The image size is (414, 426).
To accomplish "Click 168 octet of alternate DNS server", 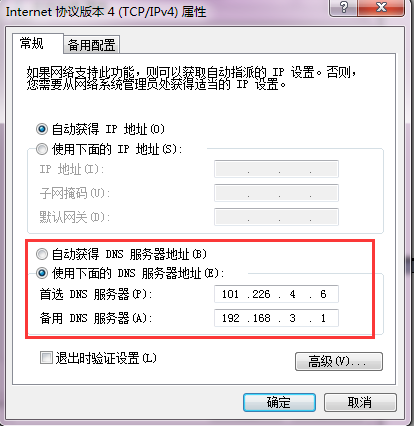I will (x=261, y=318).
